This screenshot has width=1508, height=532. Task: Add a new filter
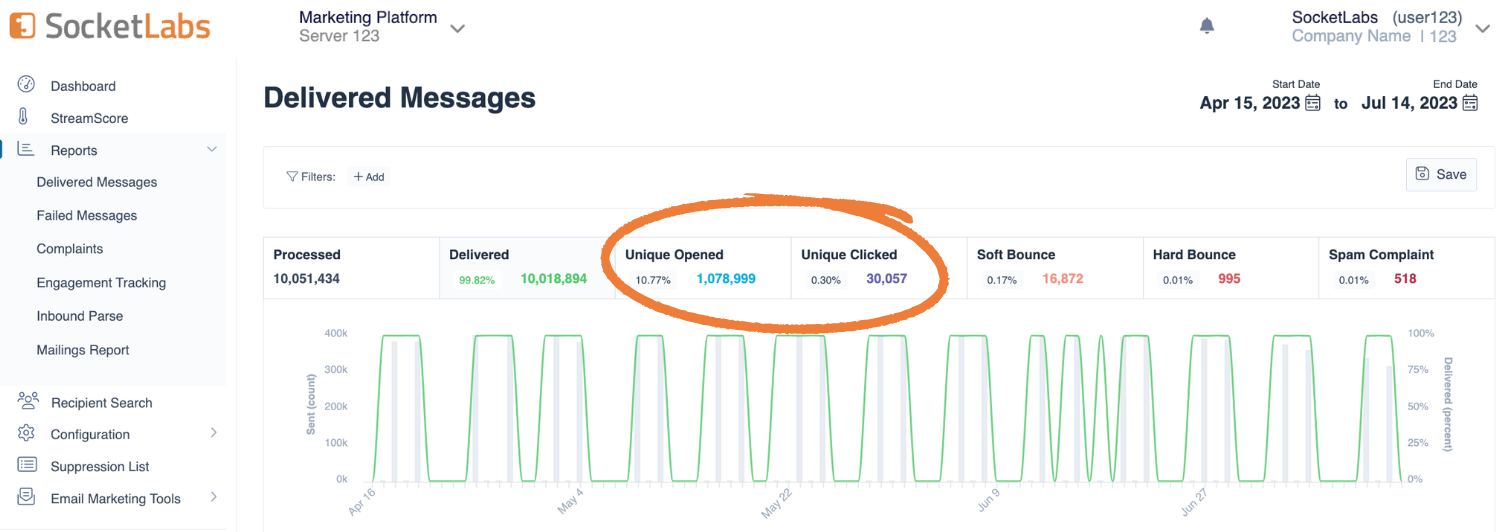[368, 177]
